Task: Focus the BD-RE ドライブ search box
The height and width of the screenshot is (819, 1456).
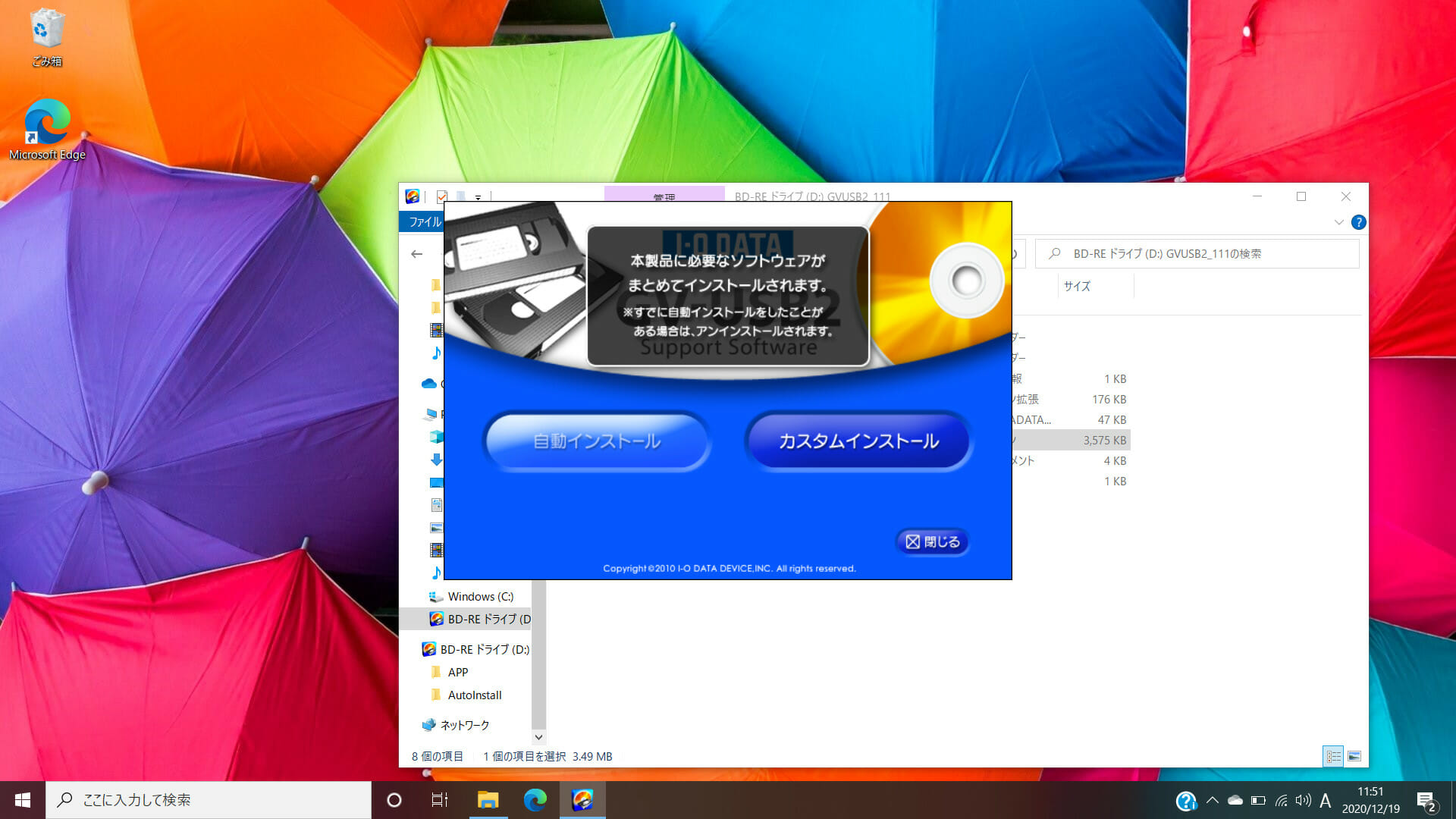Action: coord(1197,254)
